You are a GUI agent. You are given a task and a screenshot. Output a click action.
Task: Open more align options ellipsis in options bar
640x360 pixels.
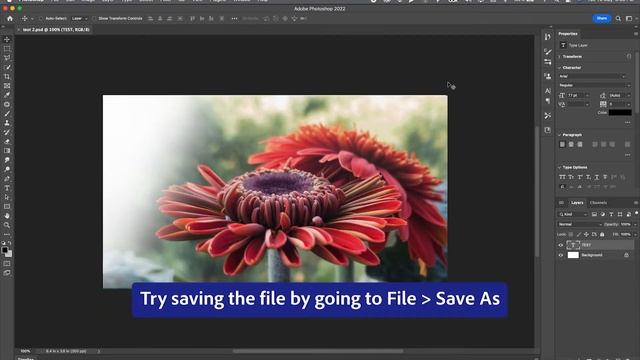pyautogui.click(x=234, y=18)
